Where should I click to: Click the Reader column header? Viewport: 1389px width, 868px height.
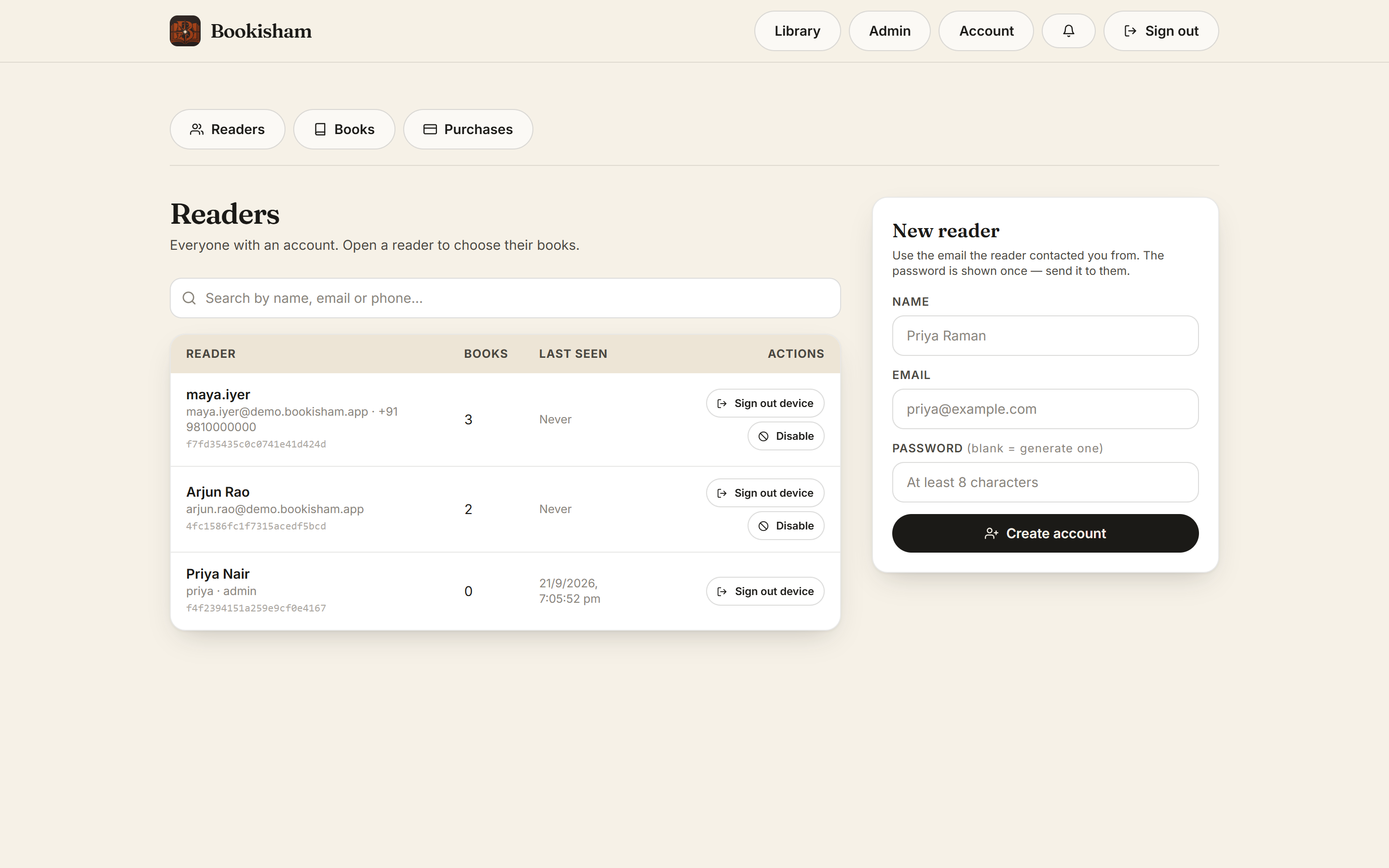[x=211, y=353]
